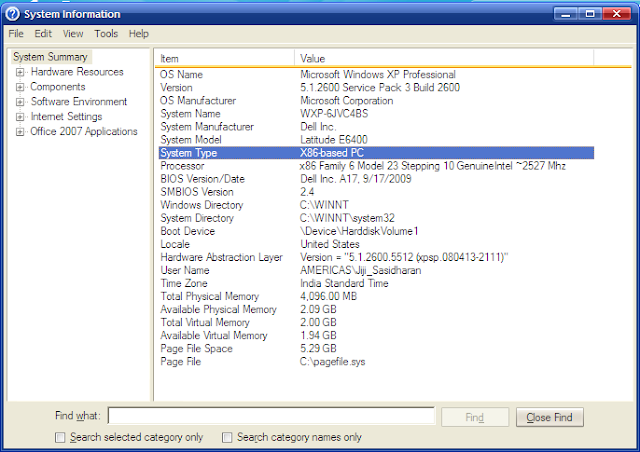The image size is (640, 452).
Task: Select Components tree item
Action: [58, 87]
